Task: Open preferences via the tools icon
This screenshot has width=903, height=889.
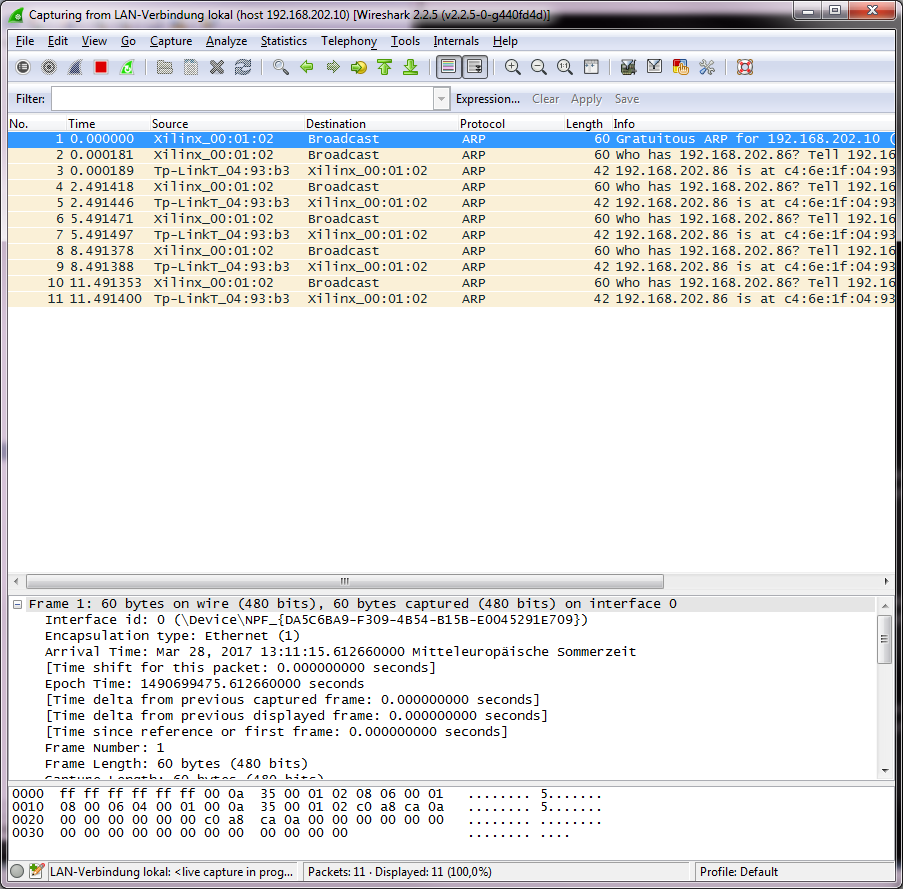Action: coord(707,67)
